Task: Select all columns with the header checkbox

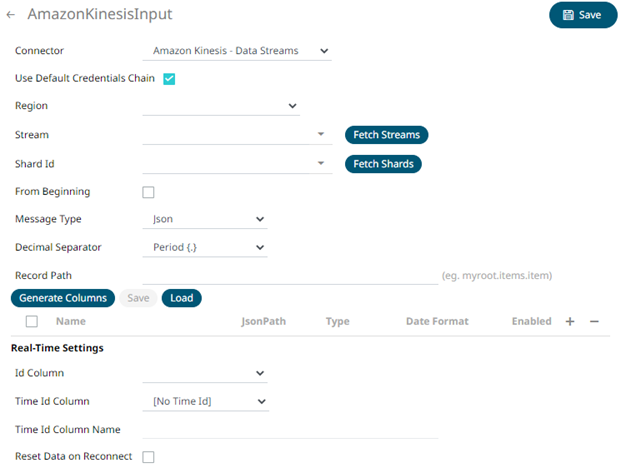Action: 32,322
